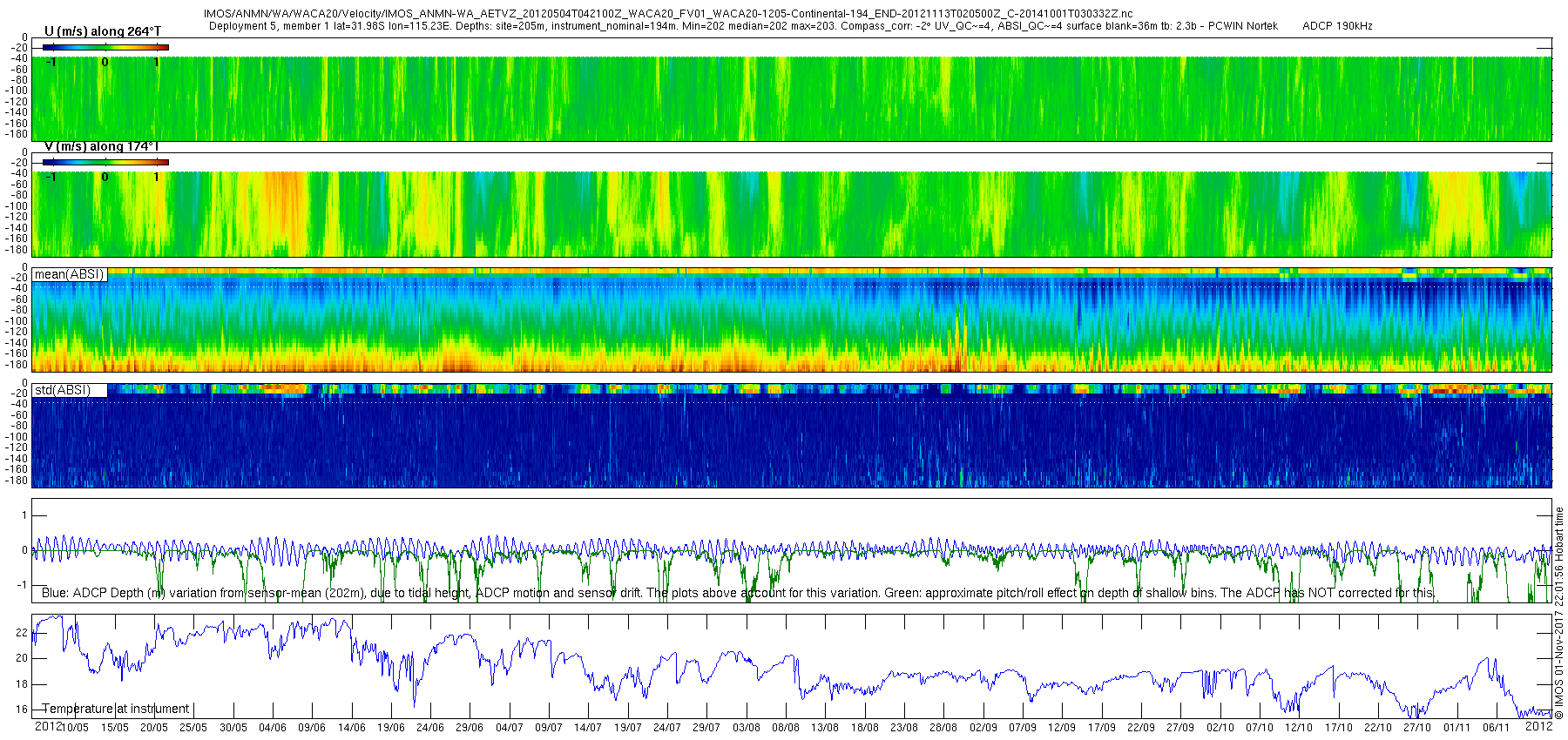Click the vertical IMOS copyright timestamp text

pyautogui.click(x=1559, y=614)
